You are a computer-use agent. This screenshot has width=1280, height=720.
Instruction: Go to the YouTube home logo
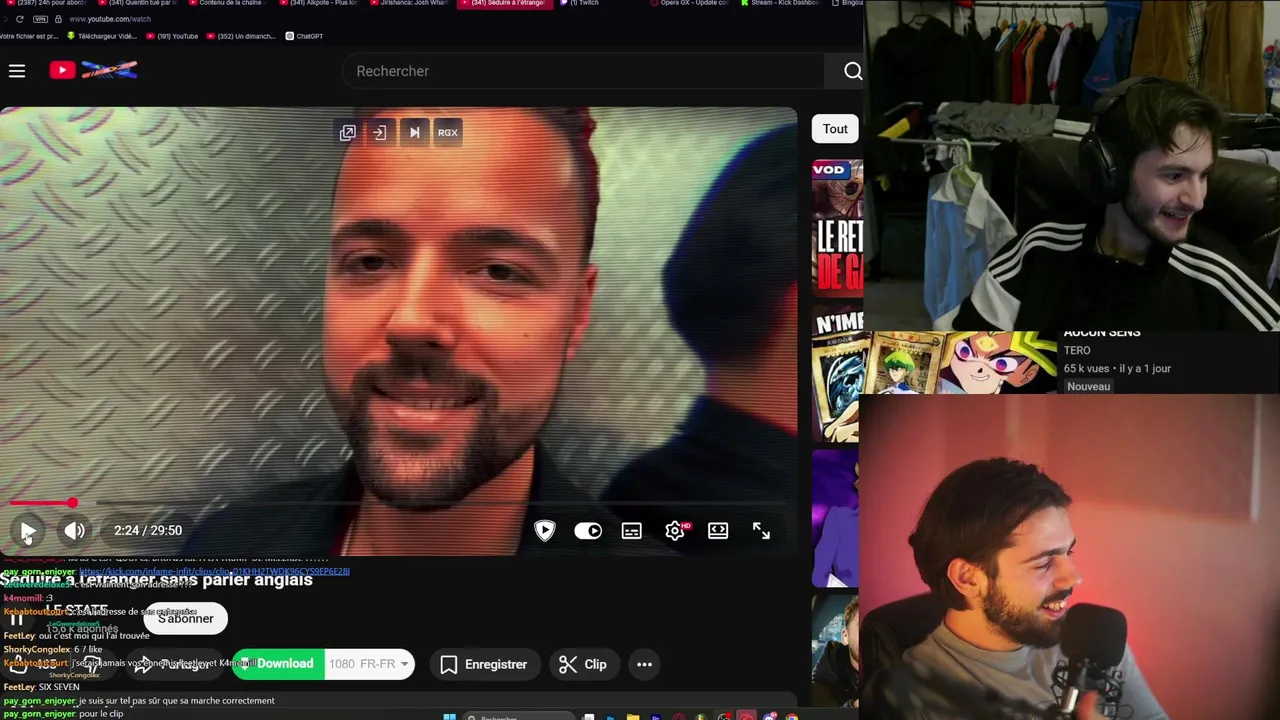pos(93,70)
